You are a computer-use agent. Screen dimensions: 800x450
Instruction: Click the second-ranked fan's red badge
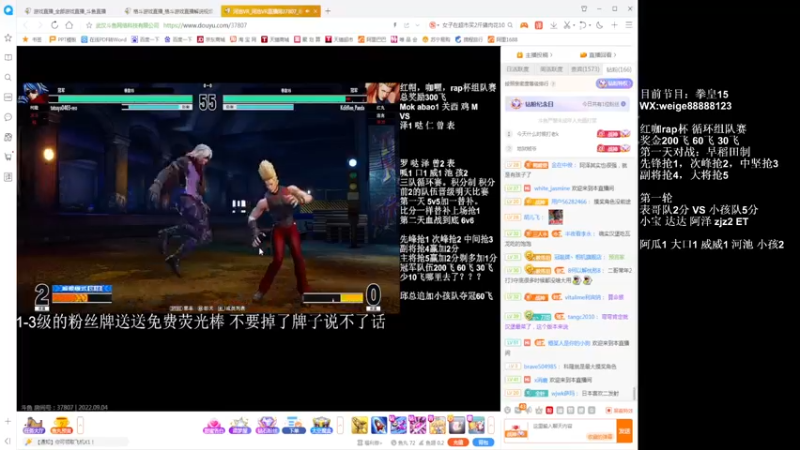(x=613, y=148)
